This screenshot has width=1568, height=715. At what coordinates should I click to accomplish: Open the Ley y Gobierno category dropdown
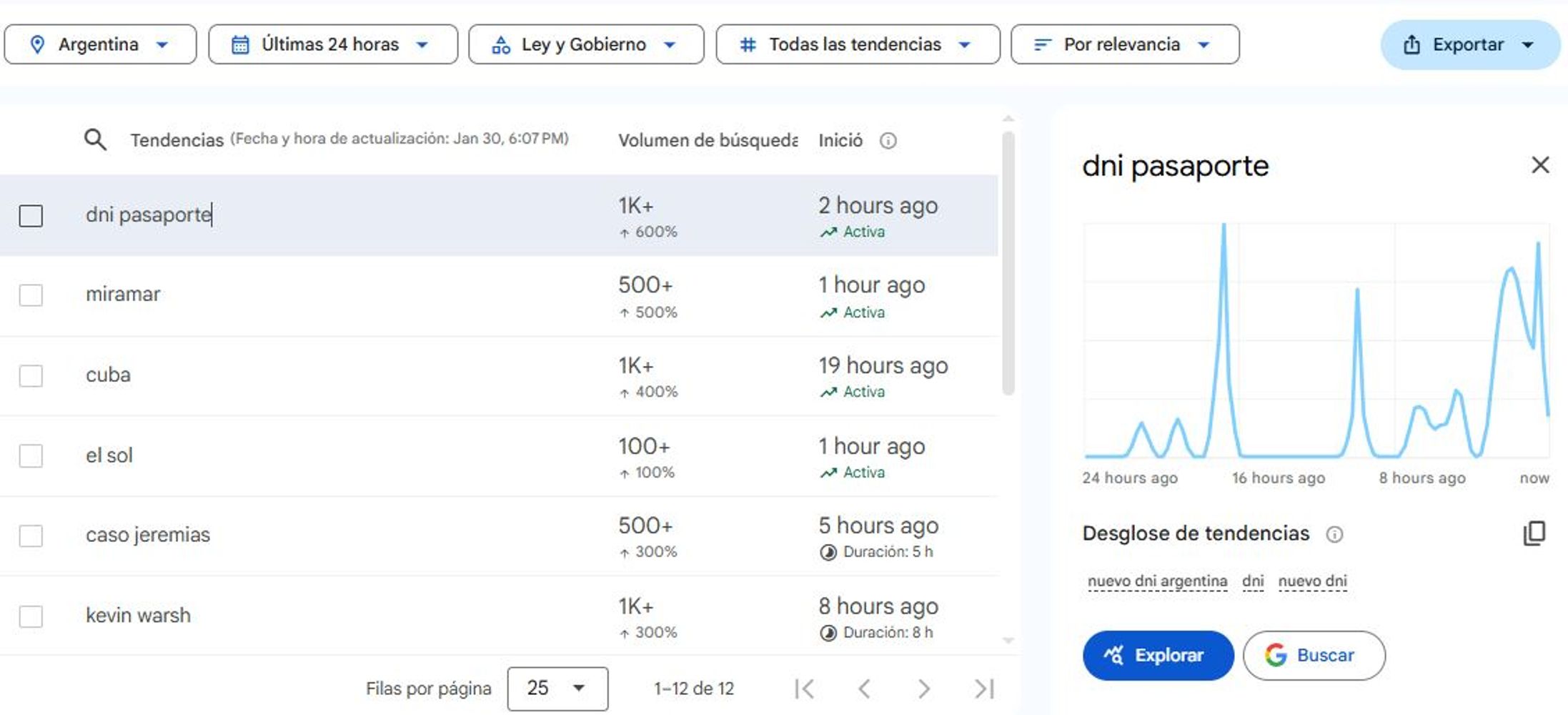[586, 44]
